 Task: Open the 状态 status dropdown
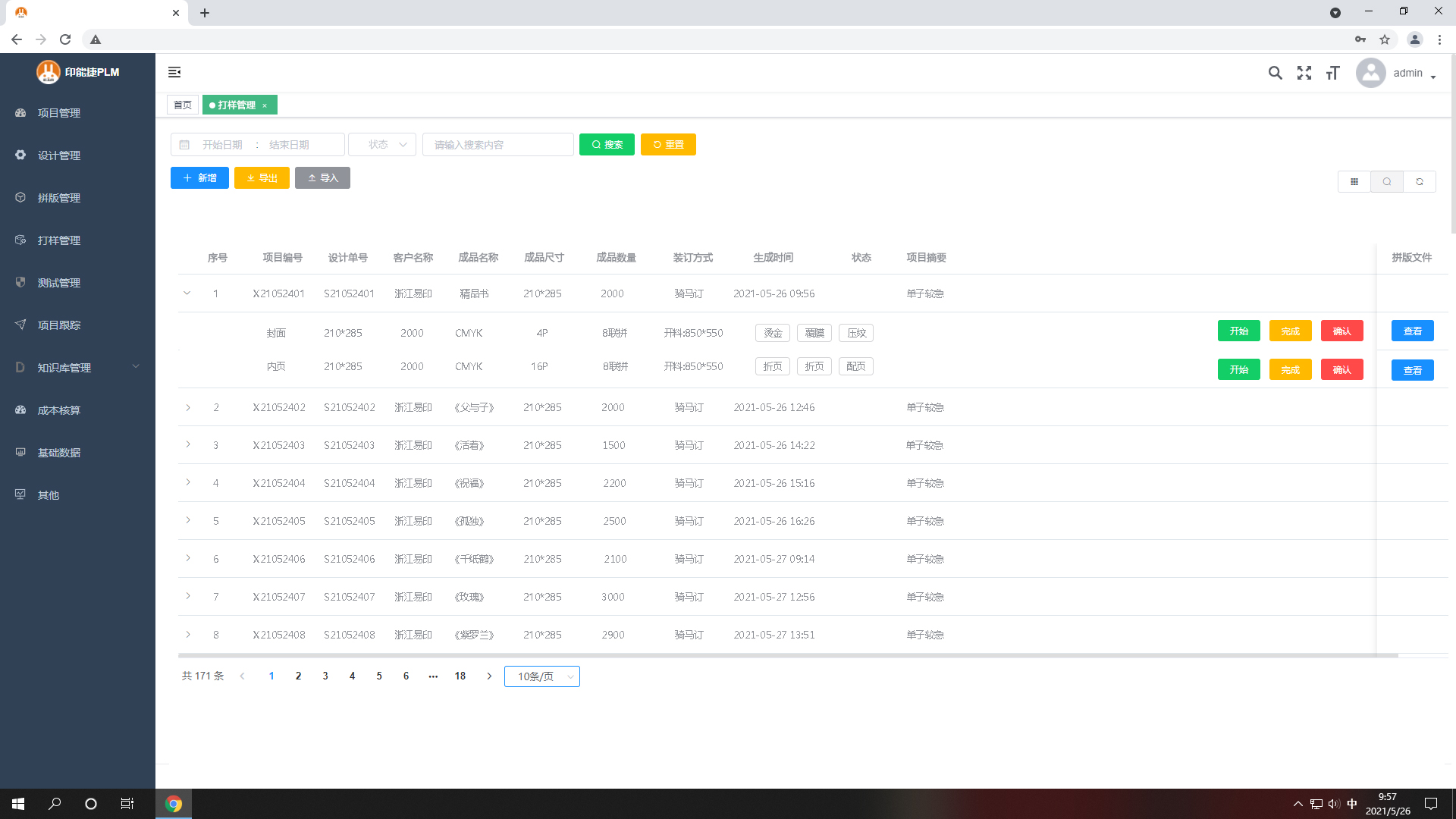tap(382, 144)
